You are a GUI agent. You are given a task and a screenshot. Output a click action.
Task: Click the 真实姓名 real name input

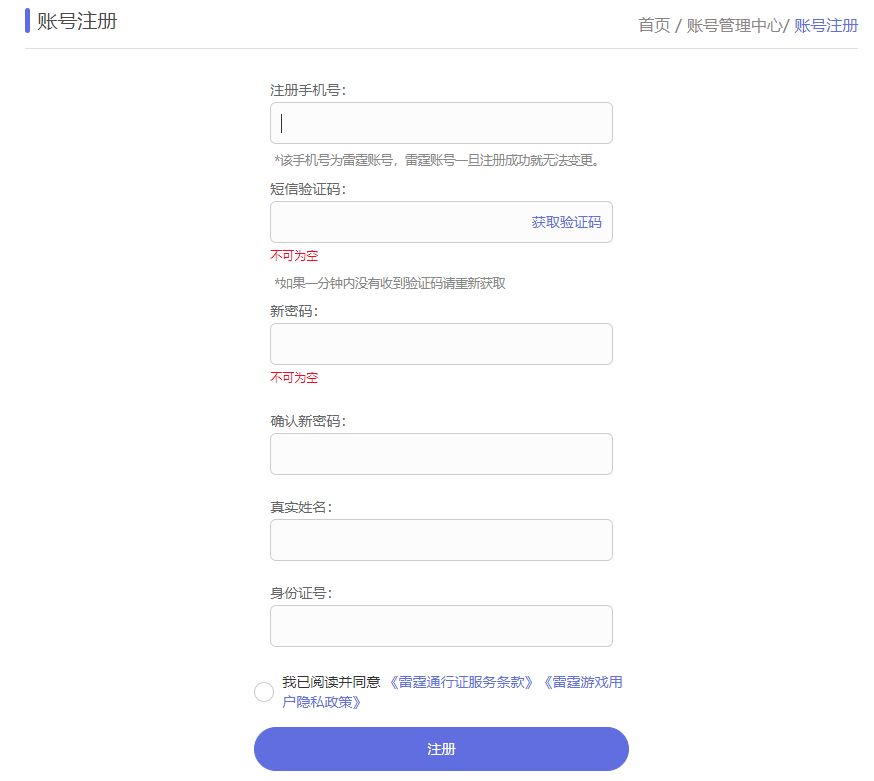pos(440,539)
